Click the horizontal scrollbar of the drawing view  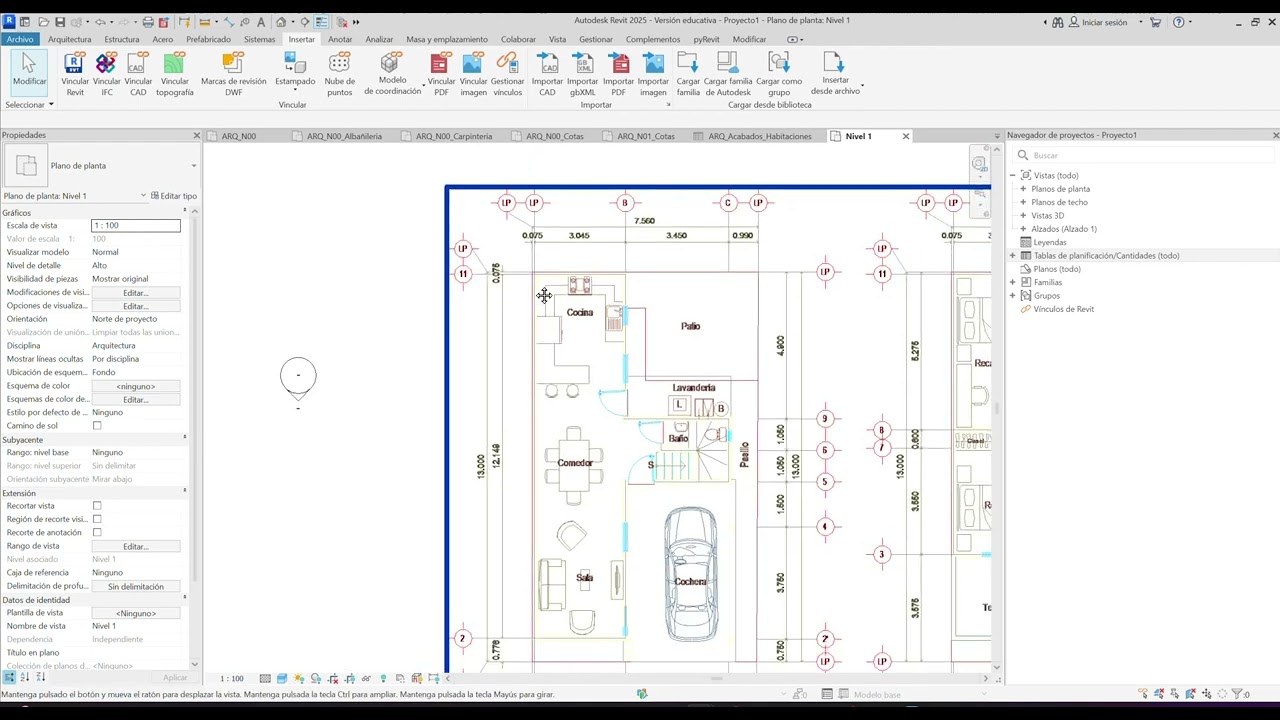tap(716, 678)
